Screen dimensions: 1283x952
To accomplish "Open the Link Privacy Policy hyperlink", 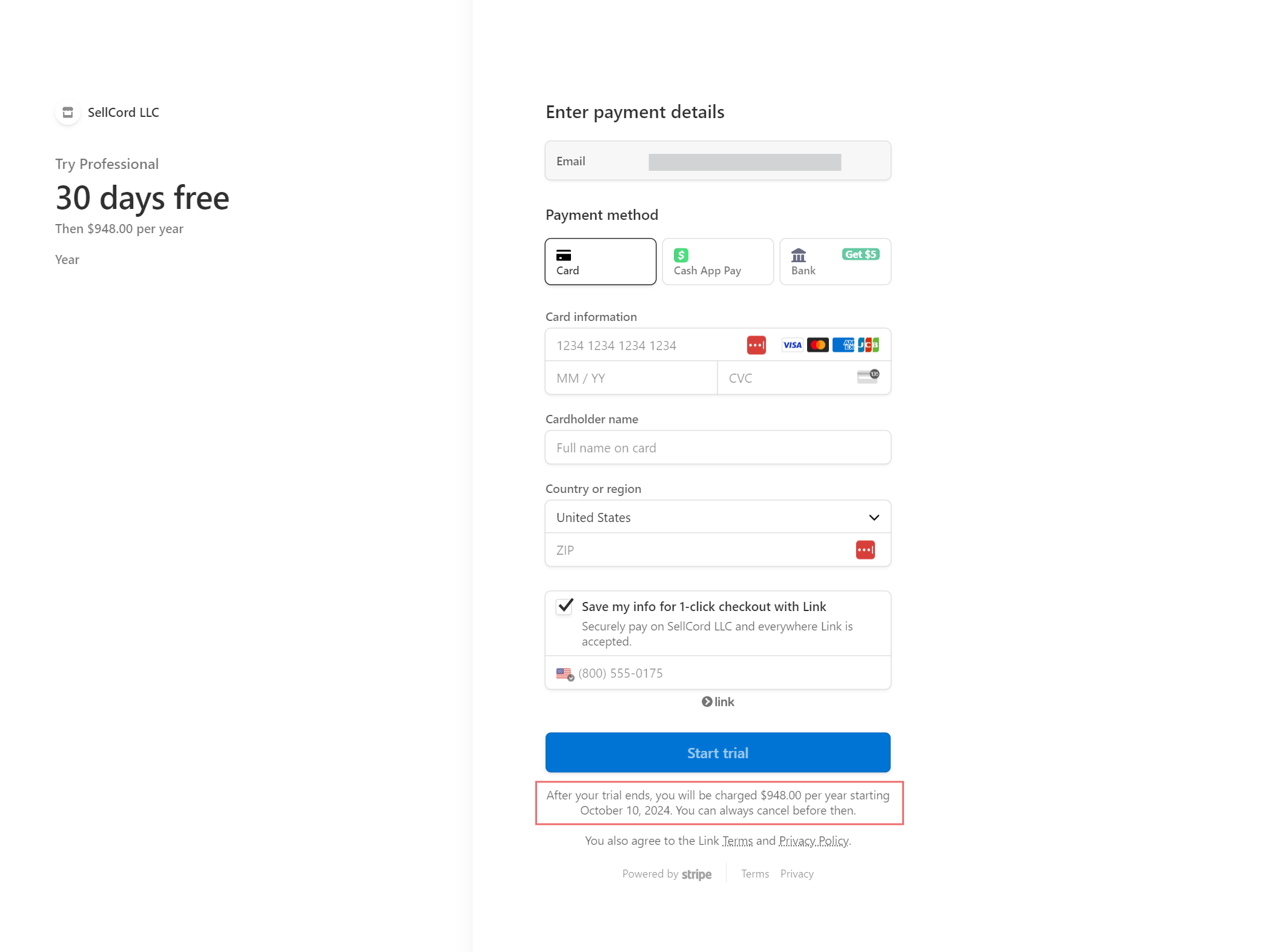I will pos(813,841).
